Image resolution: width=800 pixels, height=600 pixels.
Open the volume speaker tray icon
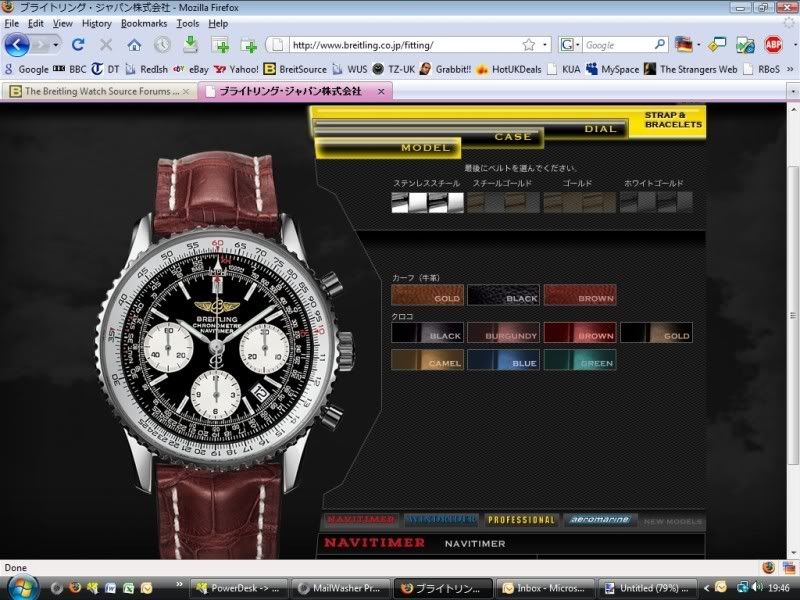coord(757,588)
